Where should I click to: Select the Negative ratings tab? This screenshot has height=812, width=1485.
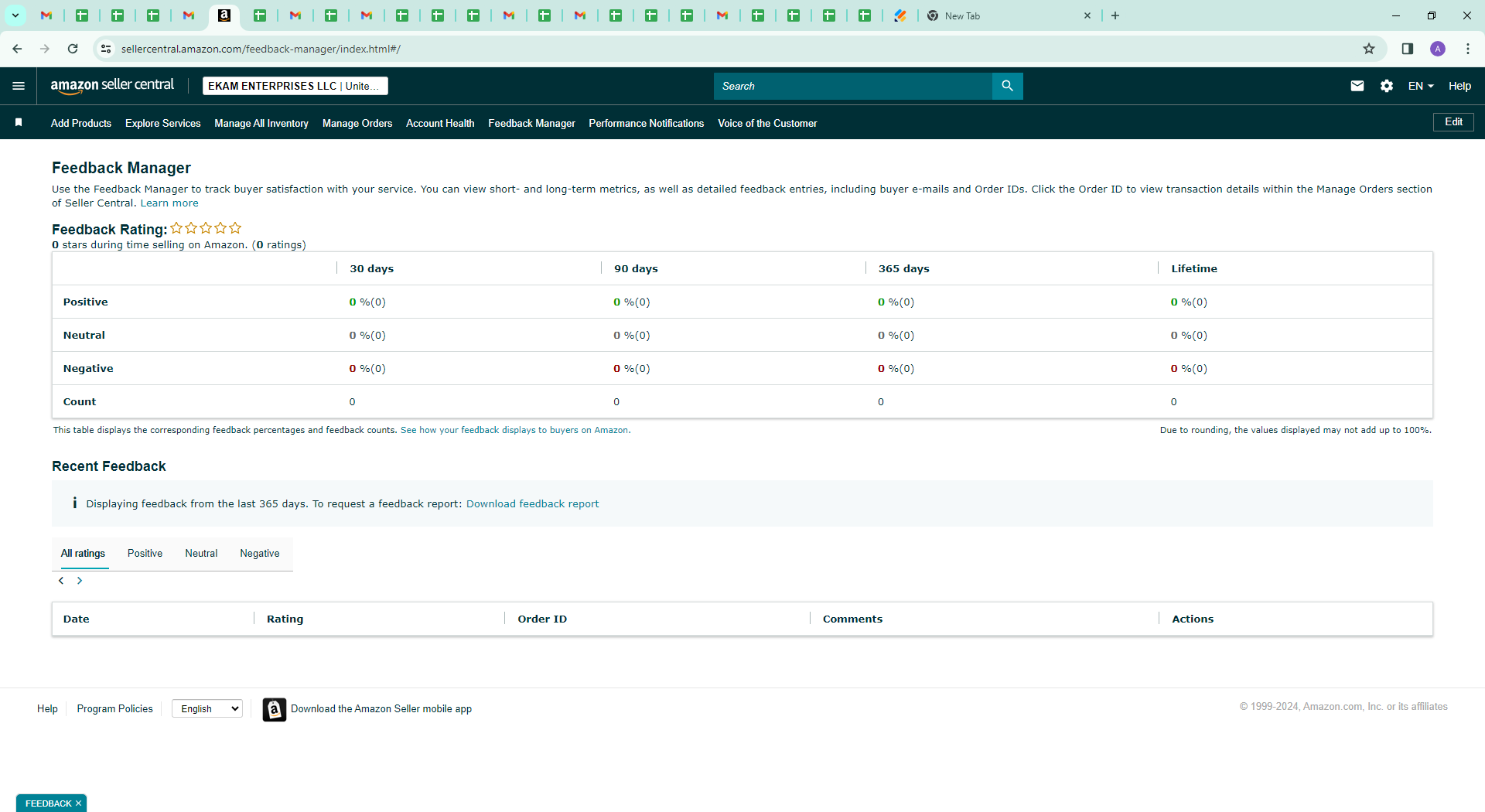coord(260,554)
